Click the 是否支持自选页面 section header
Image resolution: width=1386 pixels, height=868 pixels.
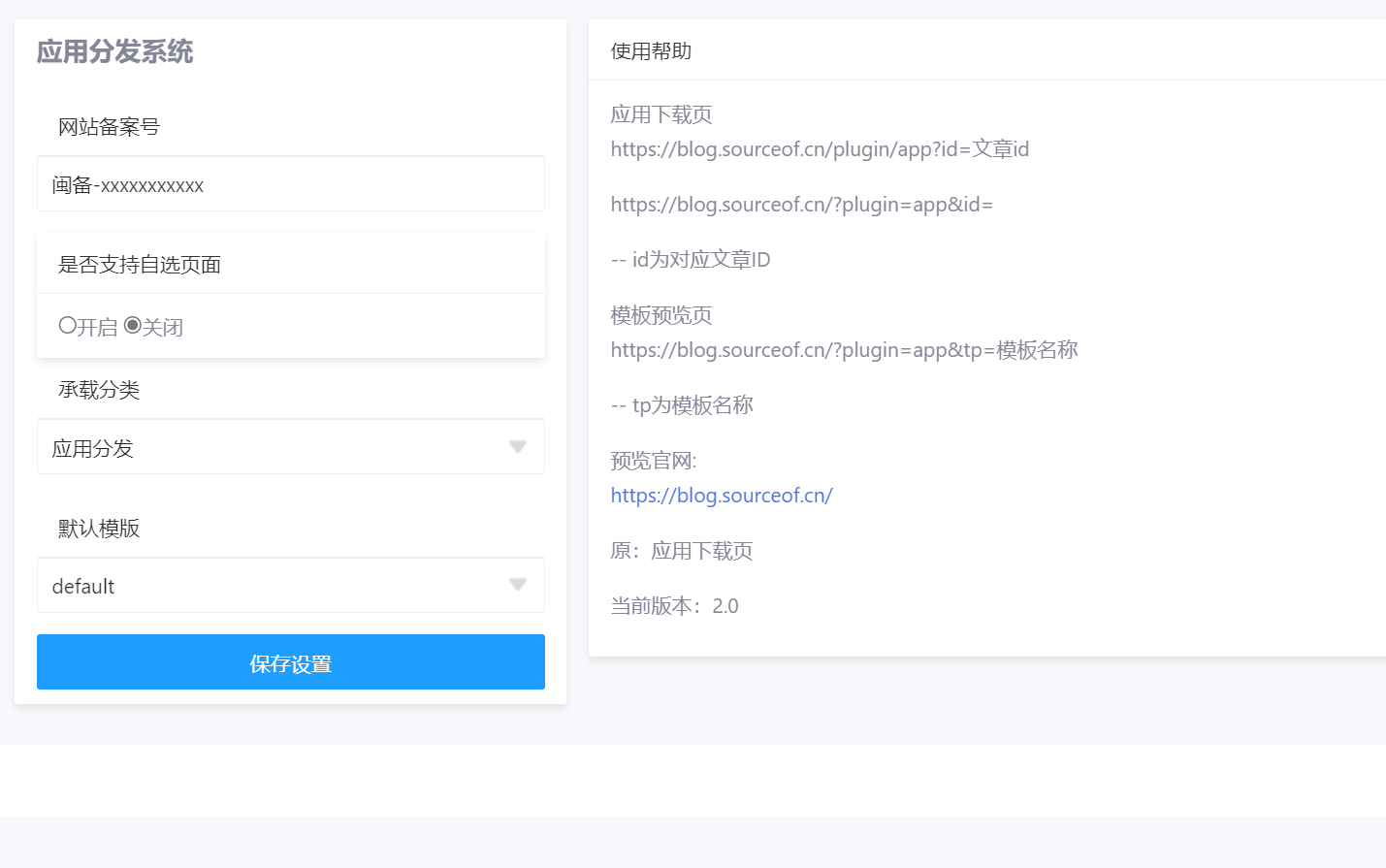pos(140,265)
